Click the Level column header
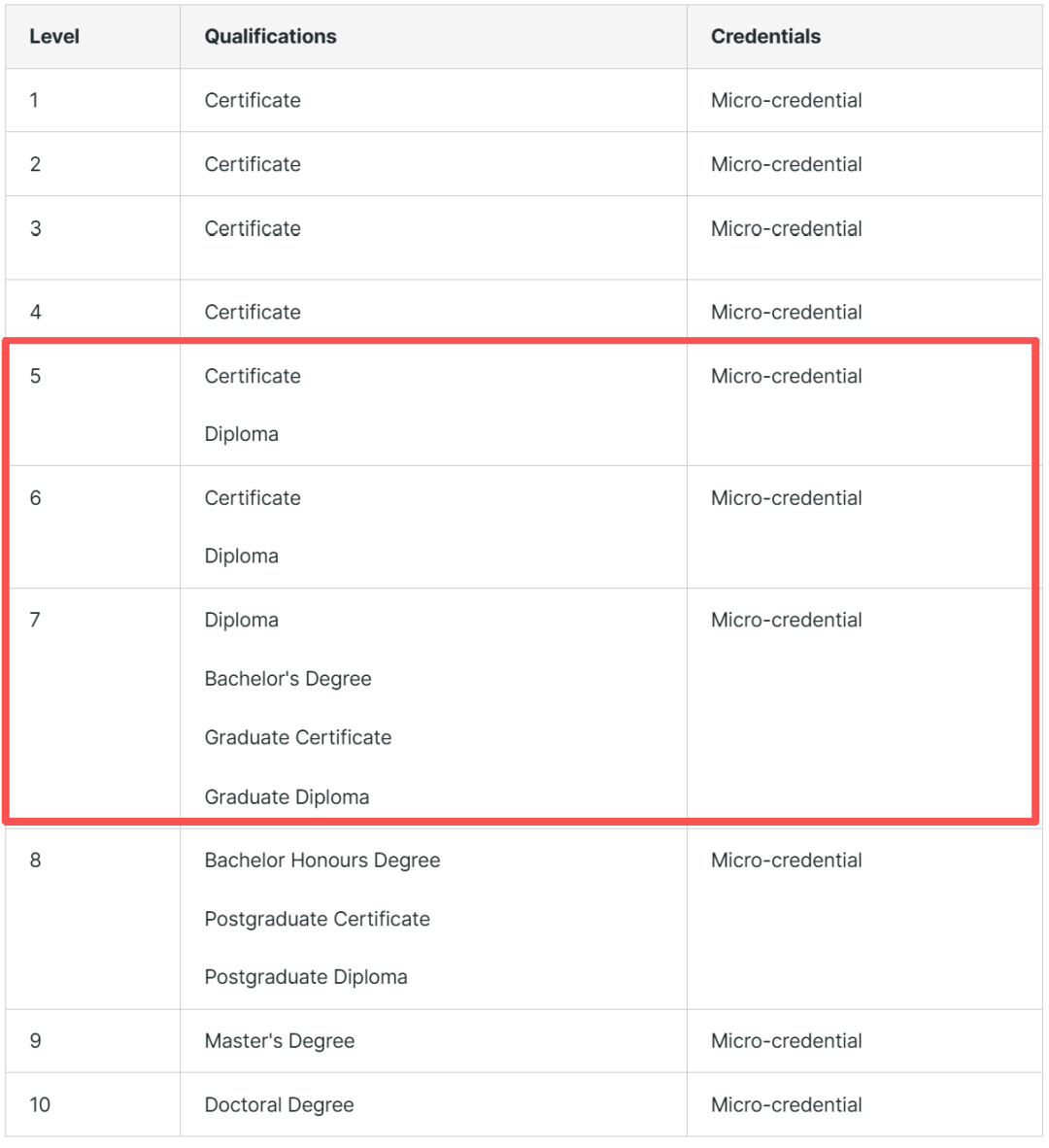The width and height of the screenshot is (1049, 1148). (54, 37)
